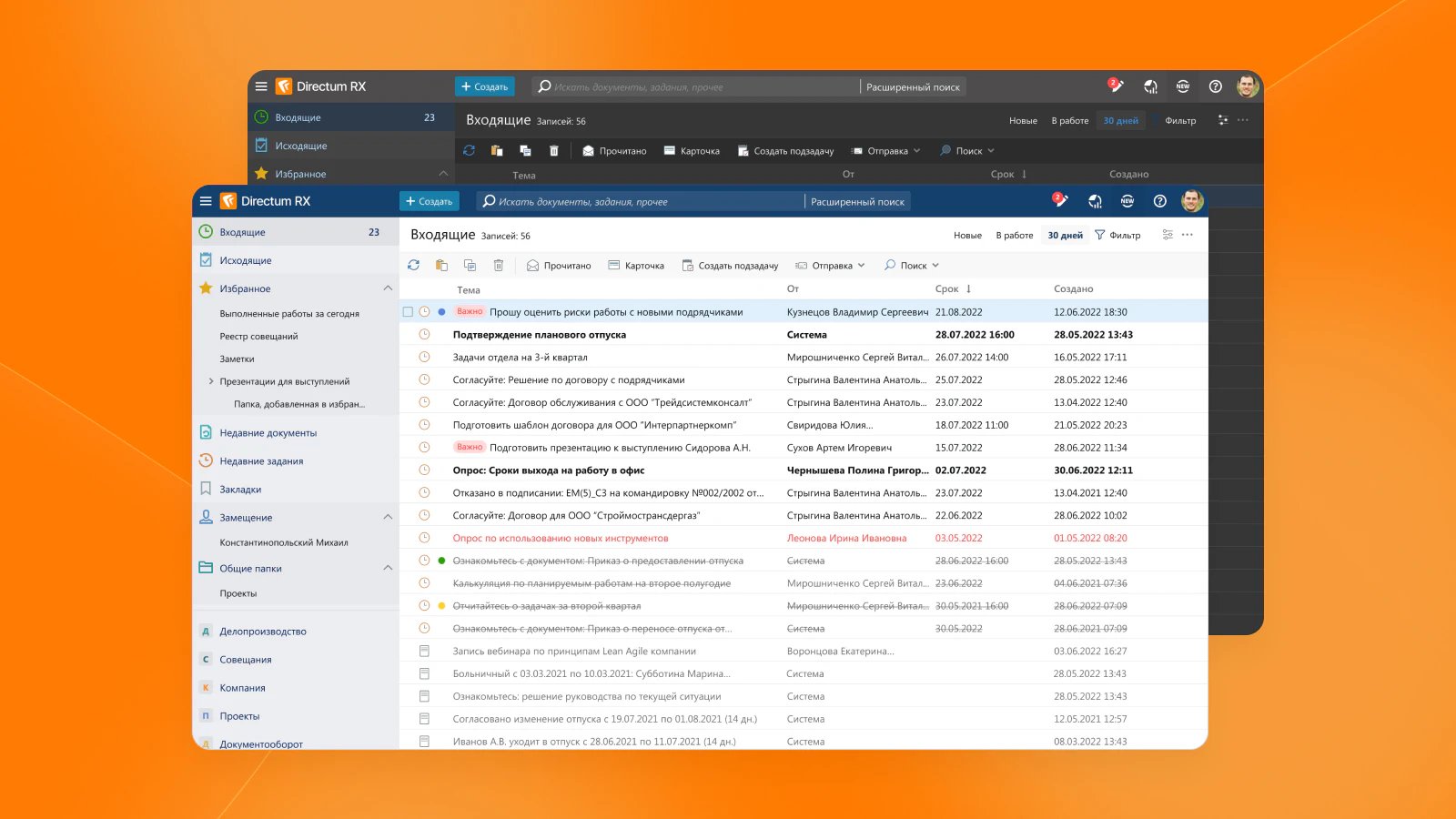Open hamburger menu in dark background window
Screen dimensions: 1456x819
(x=261, y=86)
